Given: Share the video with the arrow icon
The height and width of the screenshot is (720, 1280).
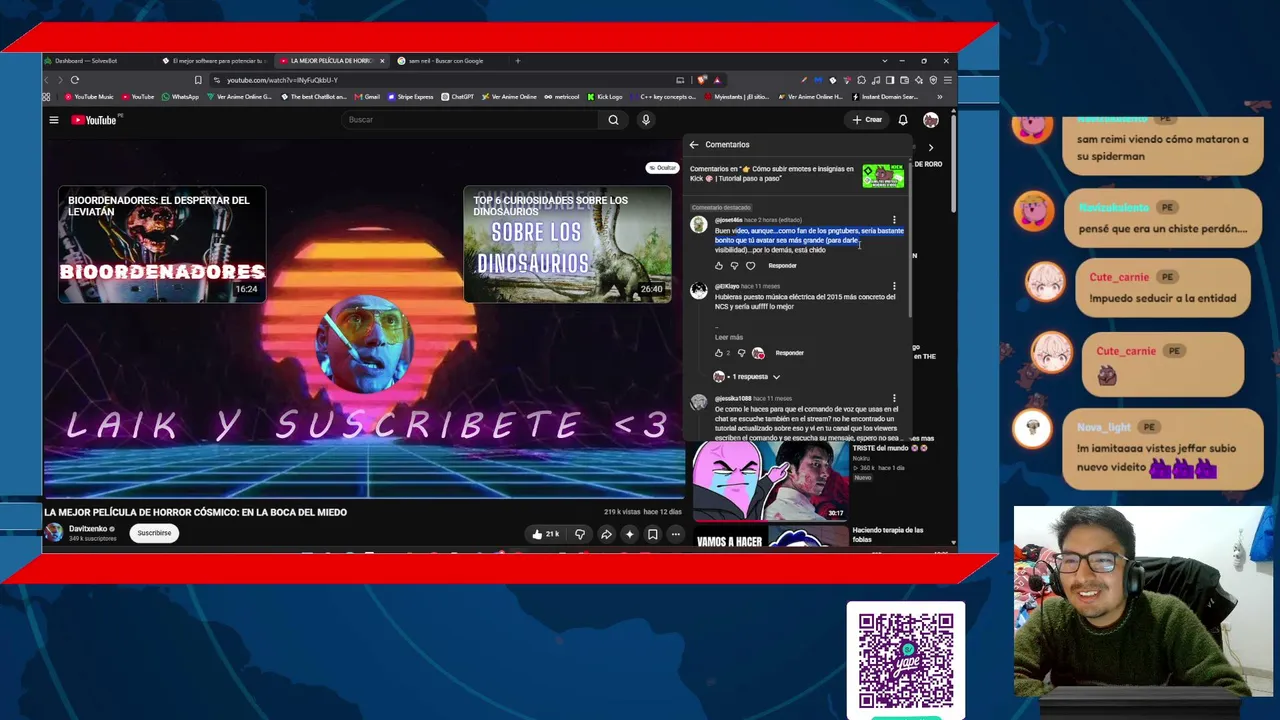Looking at the screenshot, I should 606,534.
